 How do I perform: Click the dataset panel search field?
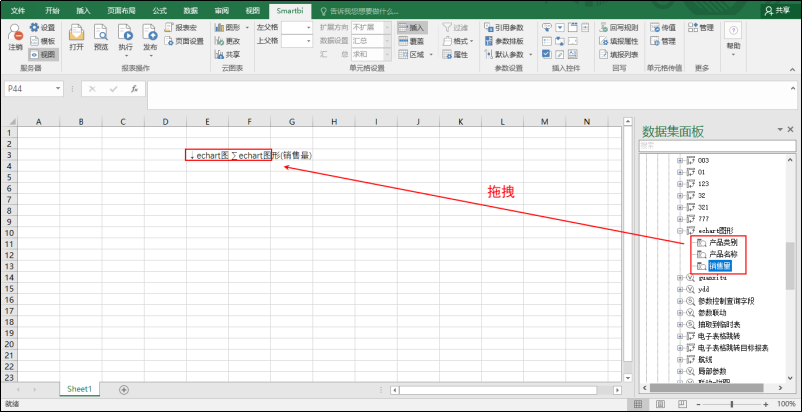(x=717, y=146)
